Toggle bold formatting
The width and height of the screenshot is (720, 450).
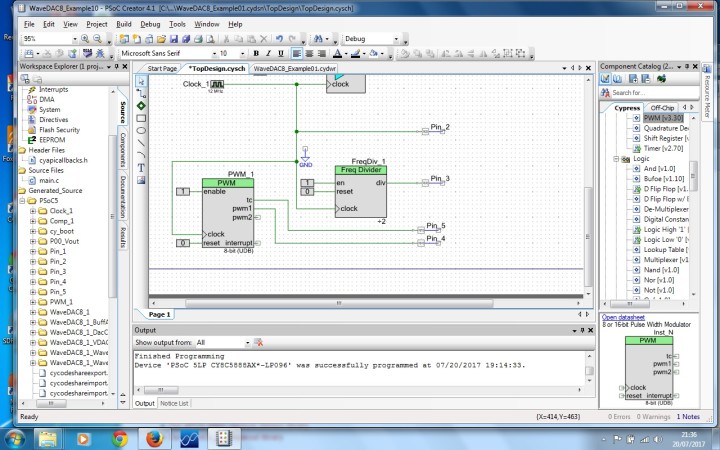[256, 54]
